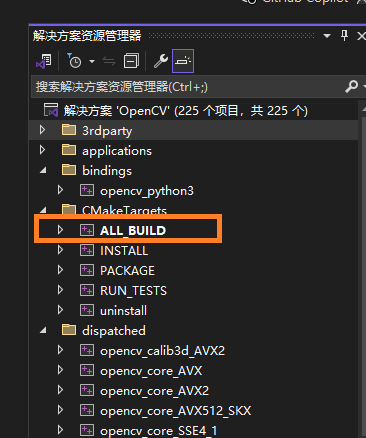Click the opencv_python3 project icon
Screen dimensions: 366x438
click(87, 190)
